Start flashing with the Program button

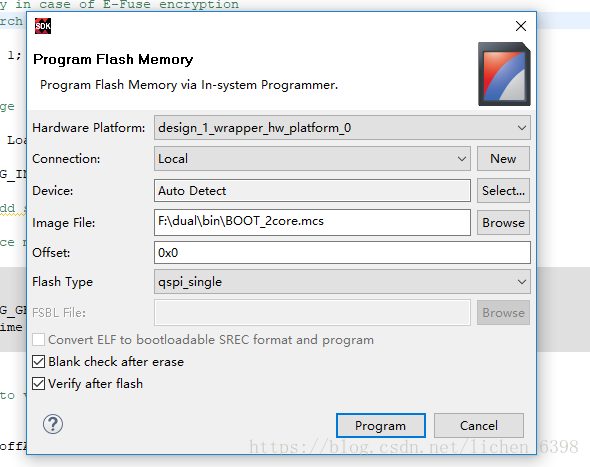pos(381,426)
